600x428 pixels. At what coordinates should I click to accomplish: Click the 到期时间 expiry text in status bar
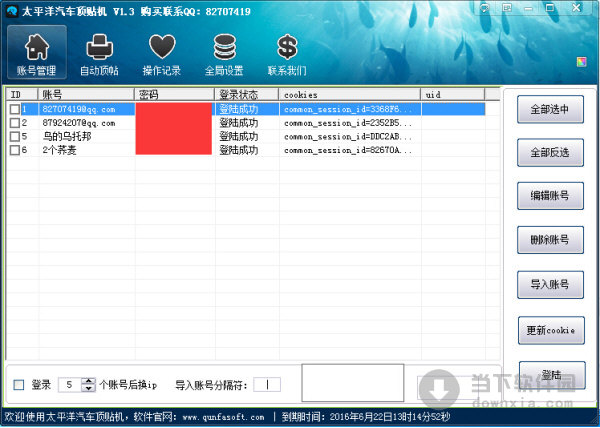[x=366, y=417]
